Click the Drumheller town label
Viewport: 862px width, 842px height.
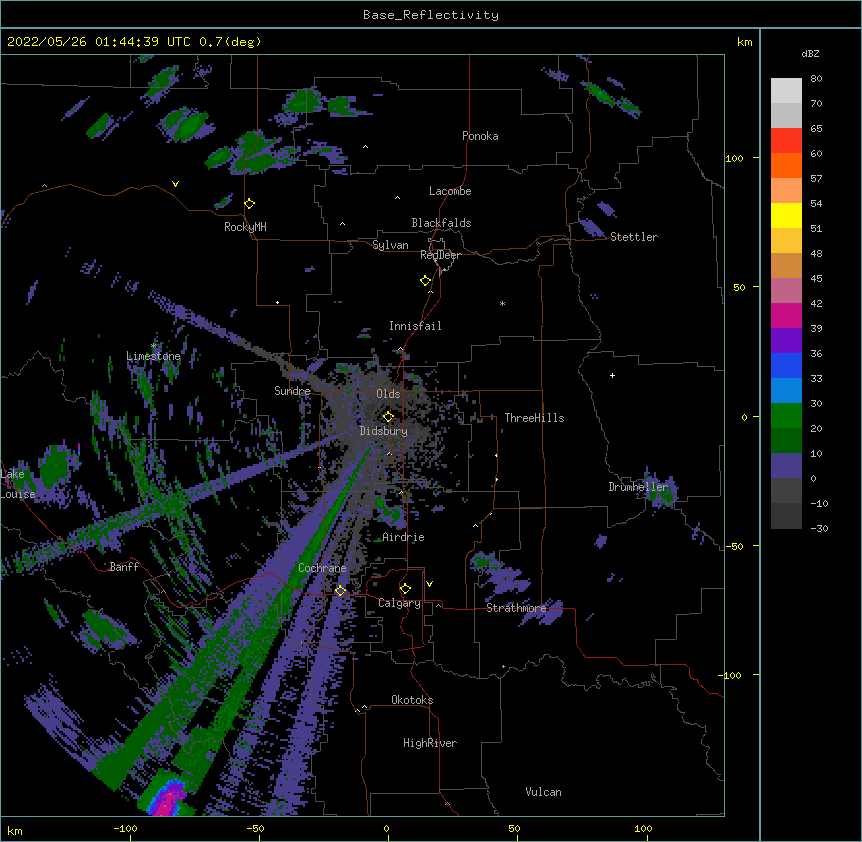pos(638,487)
